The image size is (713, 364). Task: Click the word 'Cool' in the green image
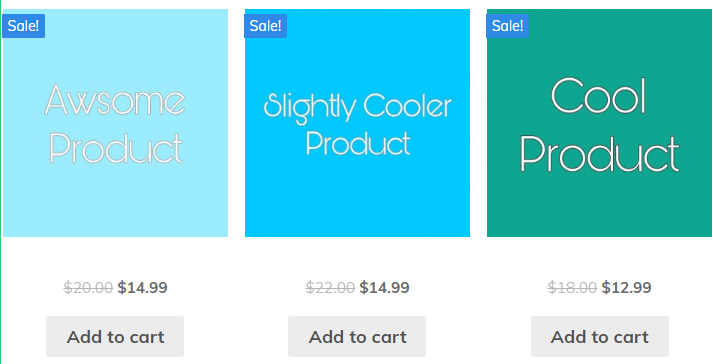pos(598,96)
